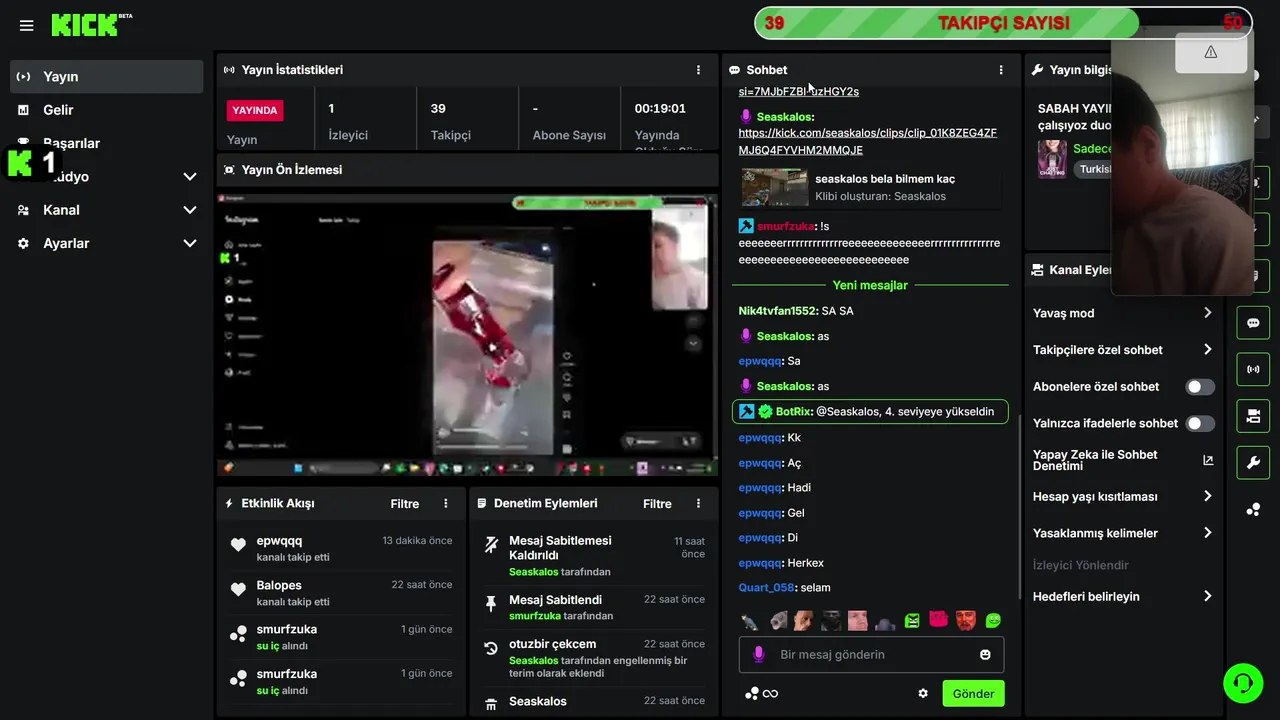This screenshot has height=720, width=1280.
Task: Select the green smiling blob emote
Action: coord(993,620)
